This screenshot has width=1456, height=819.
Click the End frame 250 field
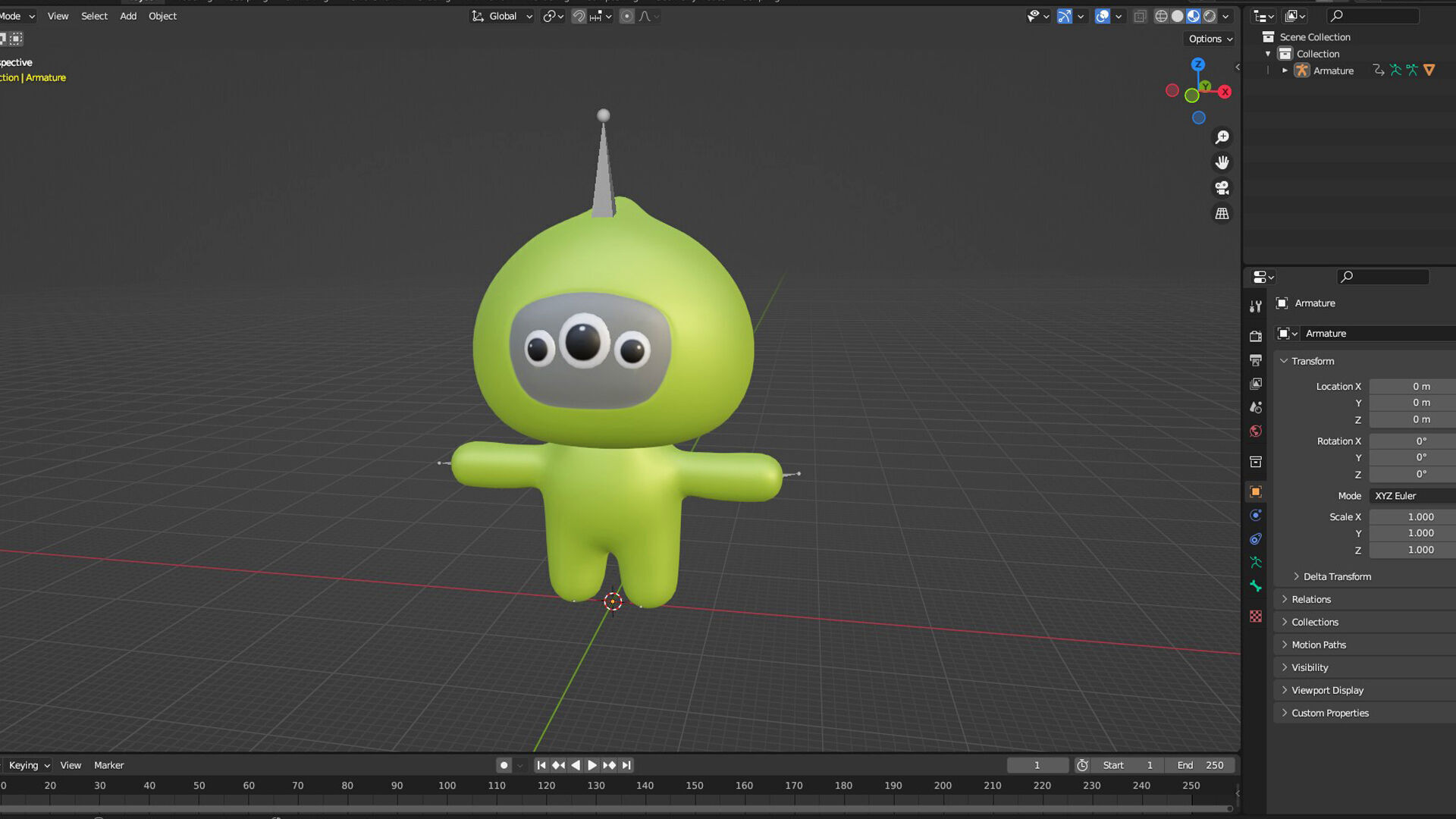click(1200, 765)
